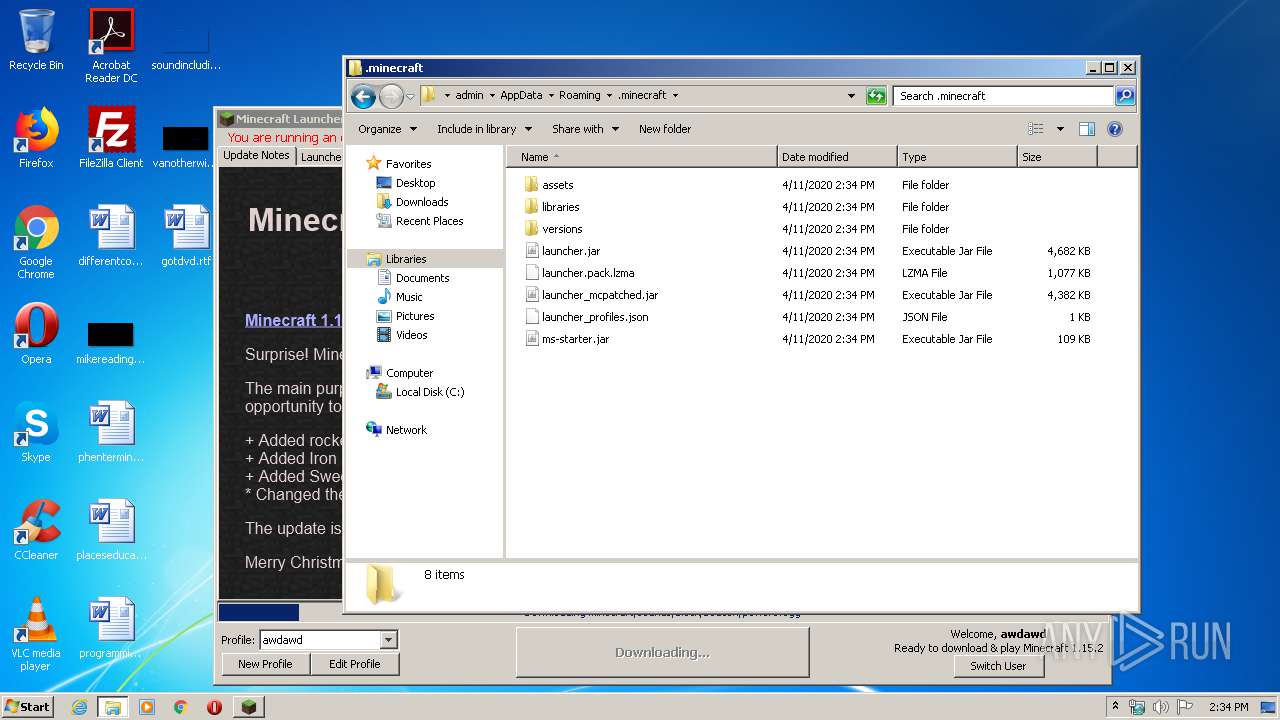Select the versions folder icon

[532, 229]
